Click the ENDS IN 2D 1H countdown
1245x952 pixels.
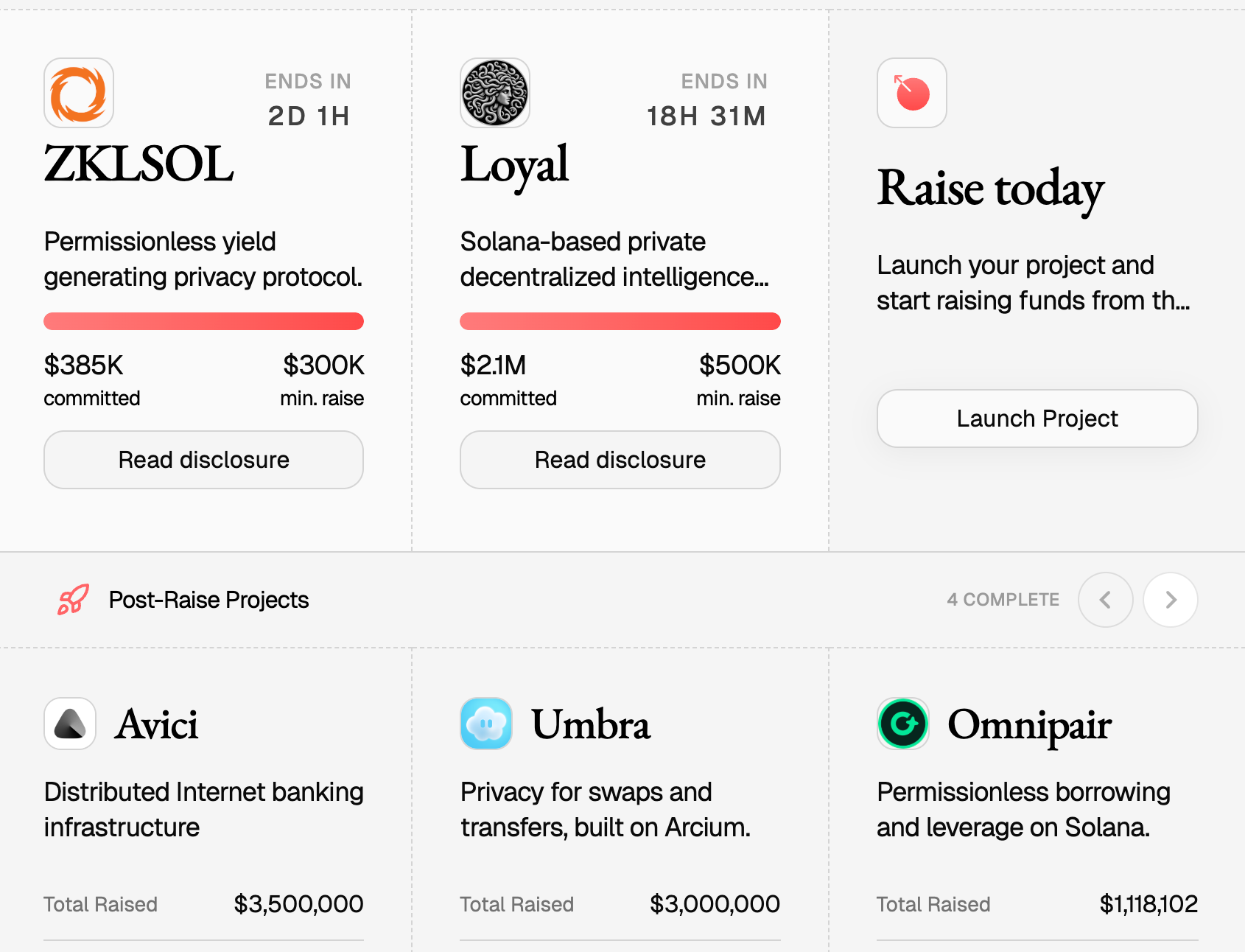coord(308,98)
